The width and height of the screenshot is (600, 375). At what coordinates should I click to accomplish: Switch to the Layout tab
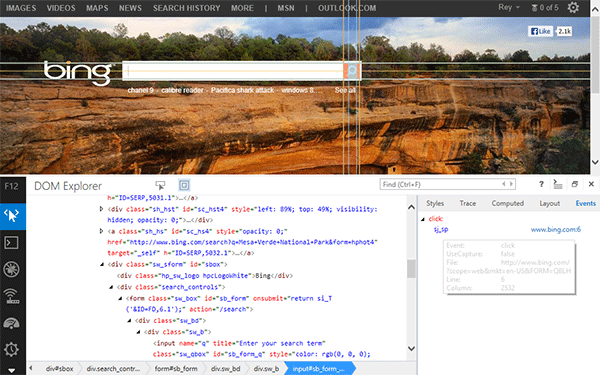pyautogui.click(x=549, y=203)
